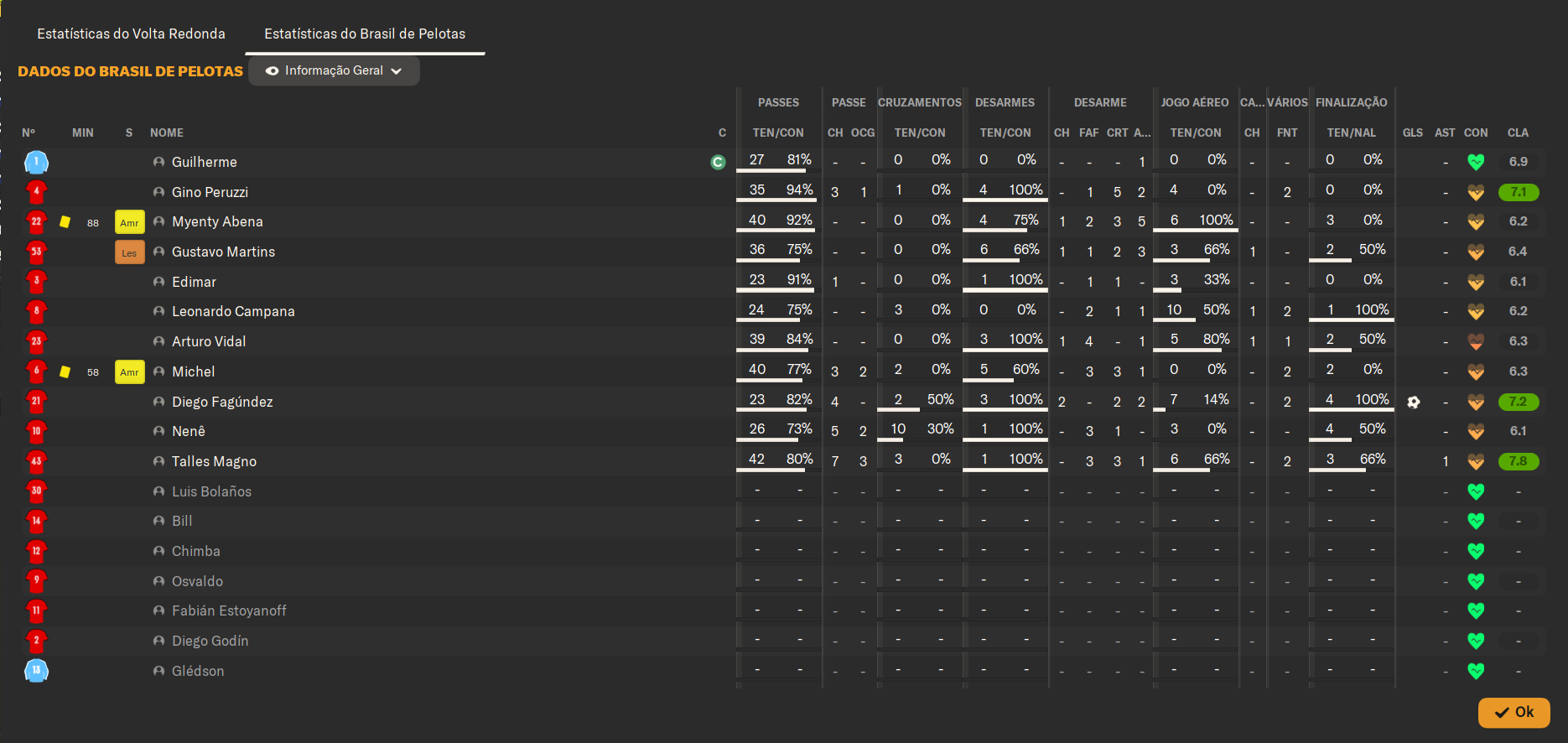The image size is (1568, 743).
Task: Switch to Estatísticas do Volta Redonda tab
Action: pos(131,34)
